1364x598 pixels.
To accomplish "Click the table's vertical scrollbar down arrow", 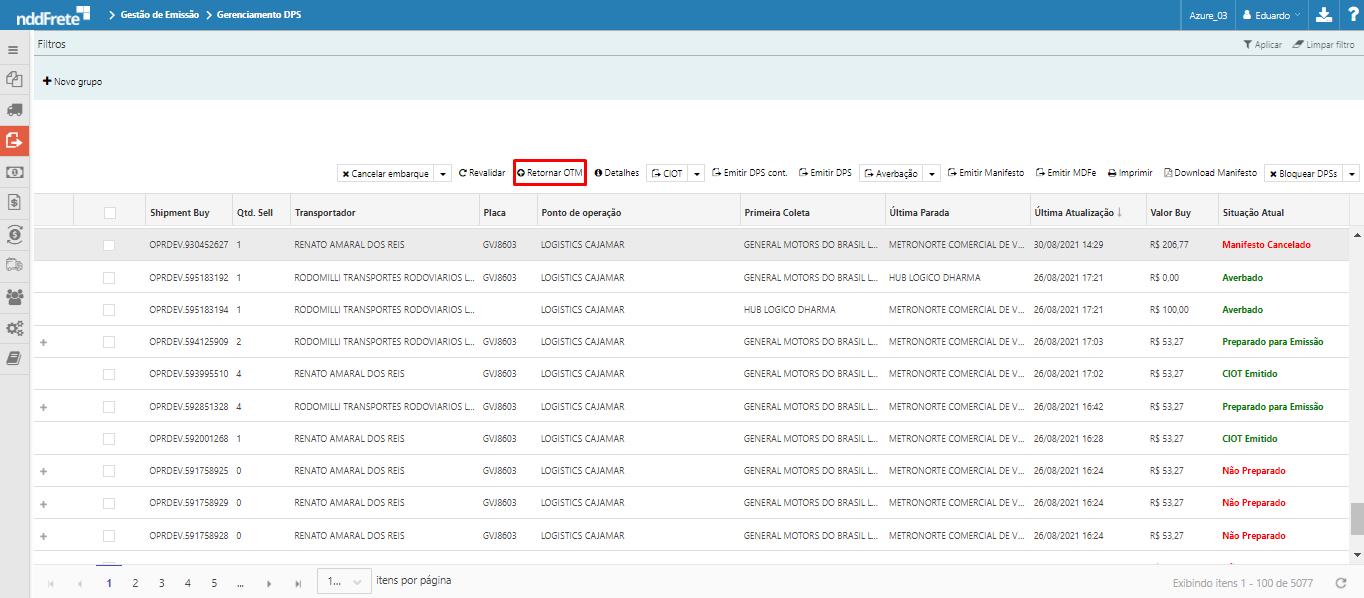I will 1356,554.
